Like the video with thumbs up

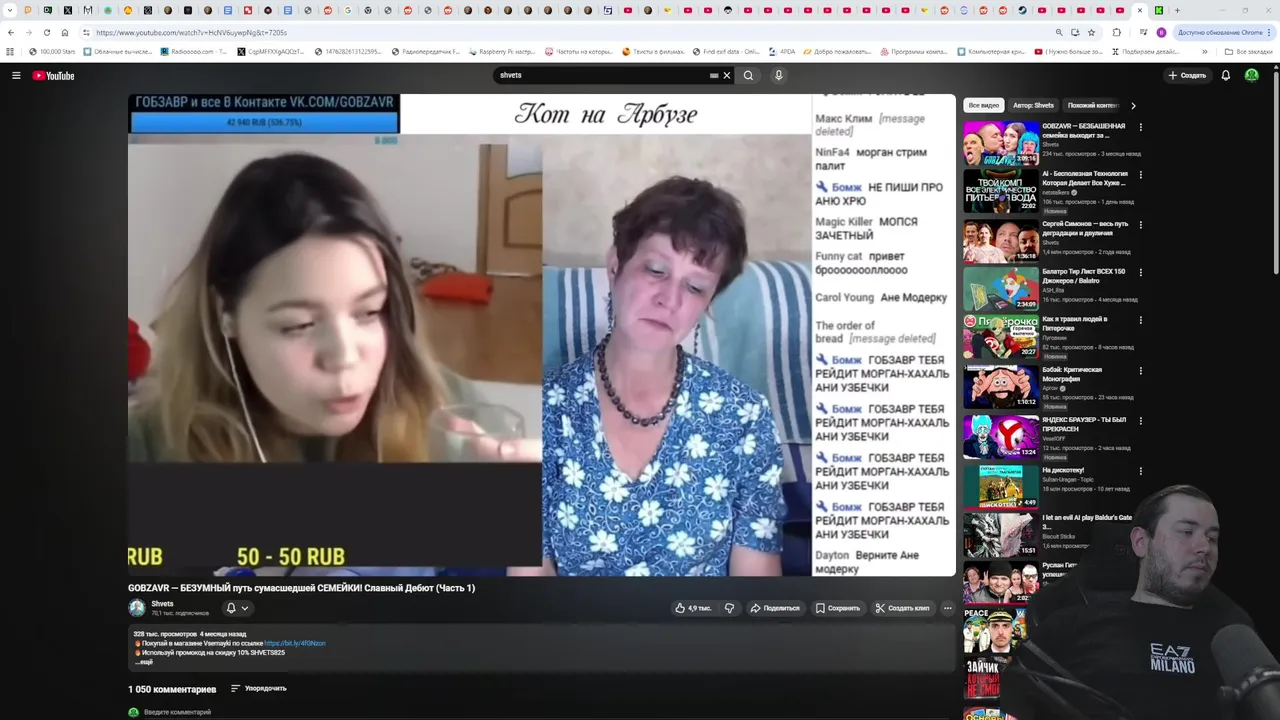click(692, 608)
